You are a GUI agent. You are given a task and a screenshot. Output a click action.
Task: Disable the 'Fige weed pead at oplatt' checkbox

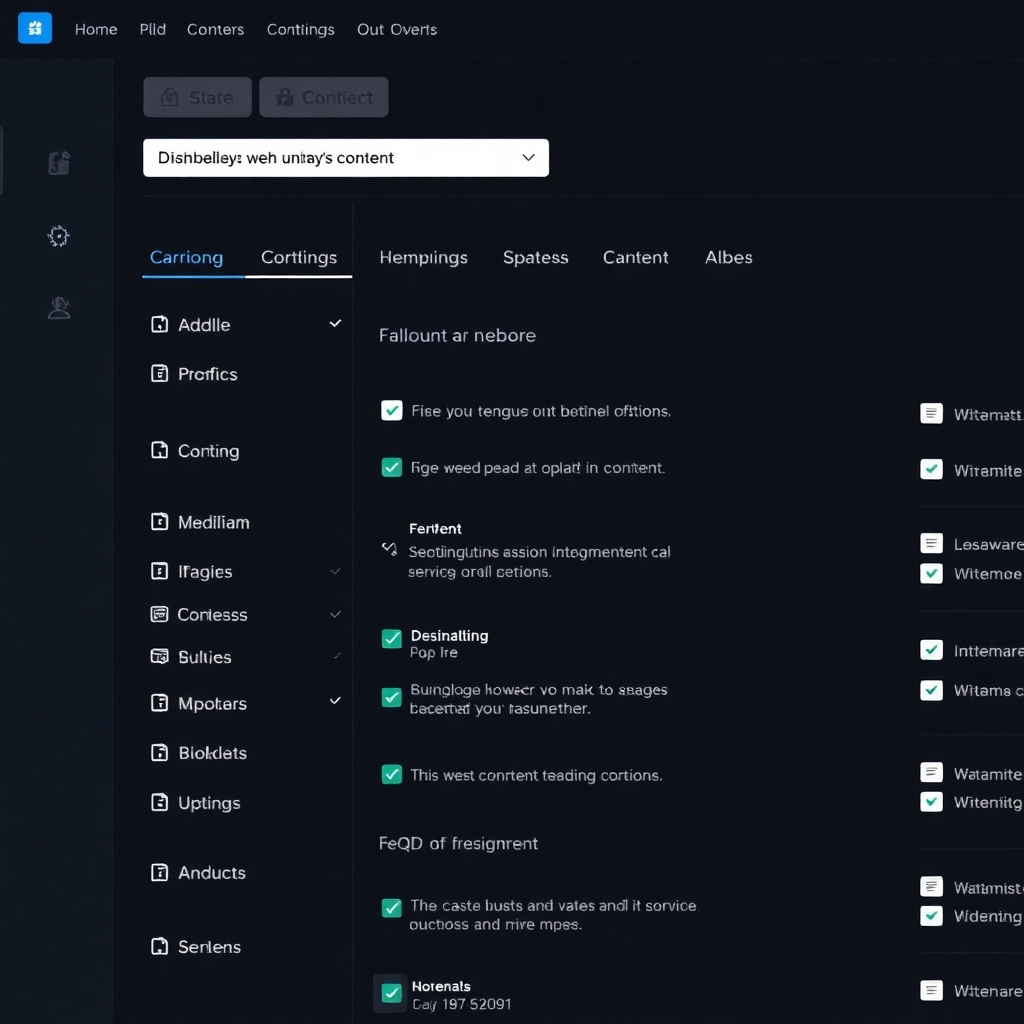point(391,467)
